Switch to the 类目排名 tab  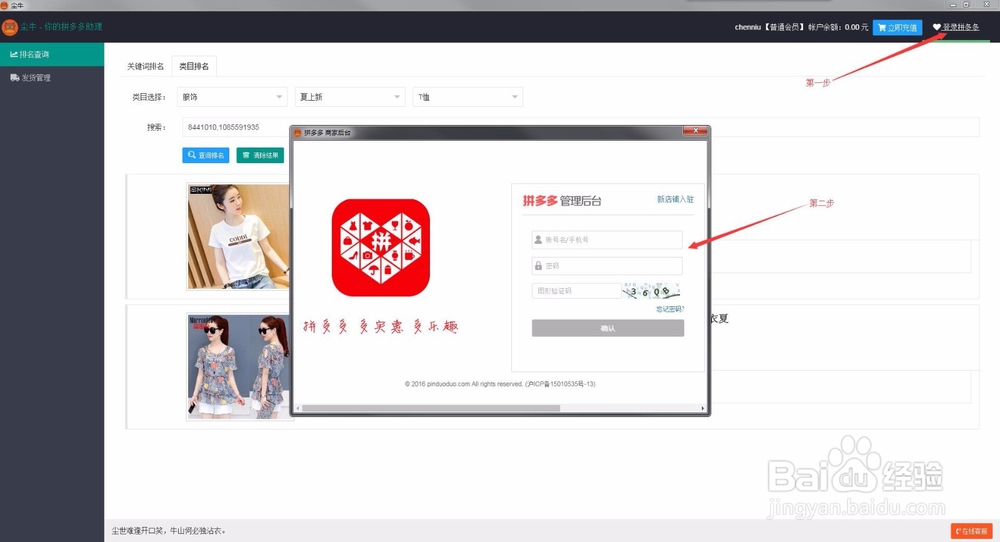tap(194, 66)
